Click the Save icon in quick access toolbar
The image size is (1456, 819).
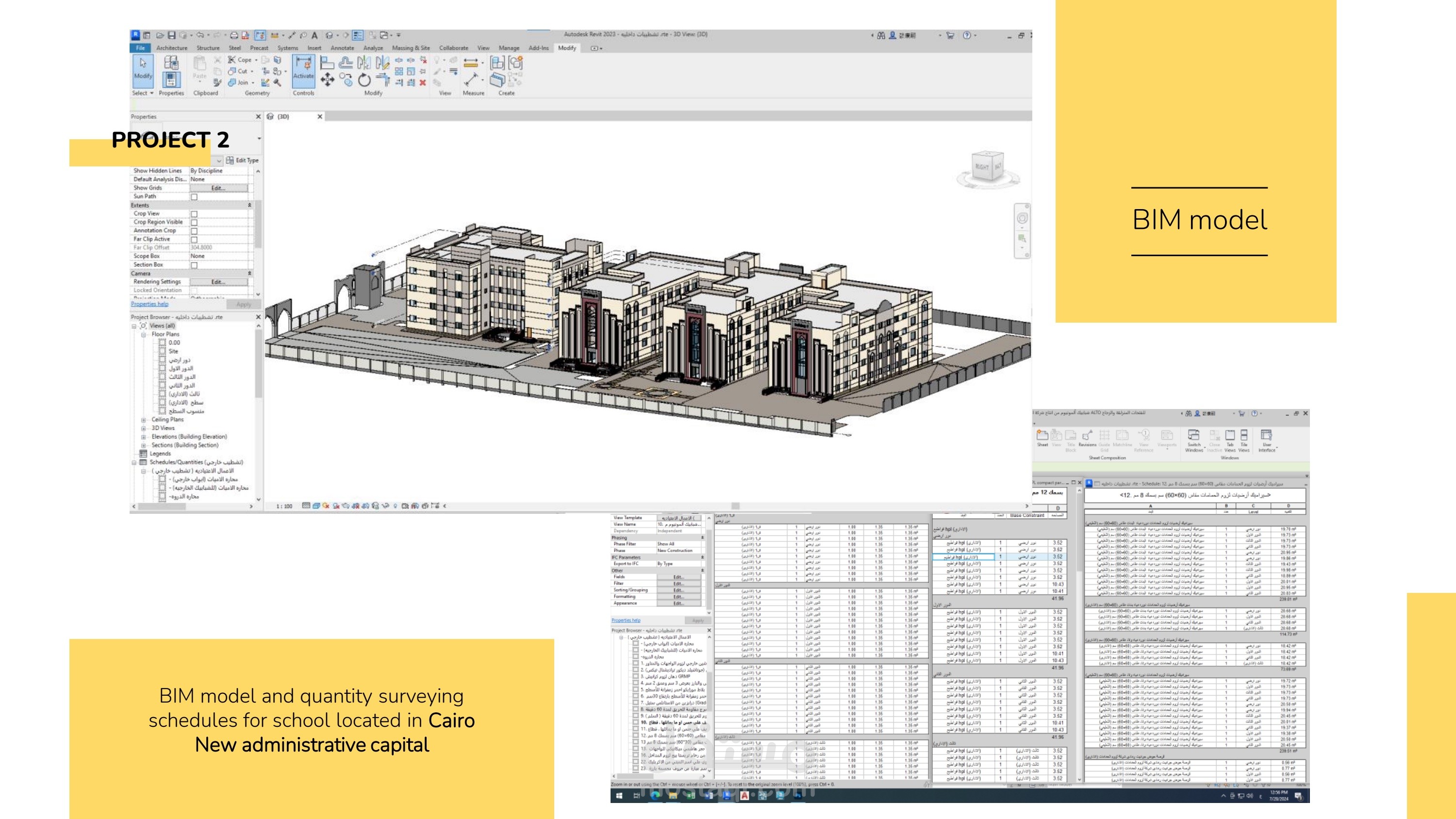(x=172, y=35)
